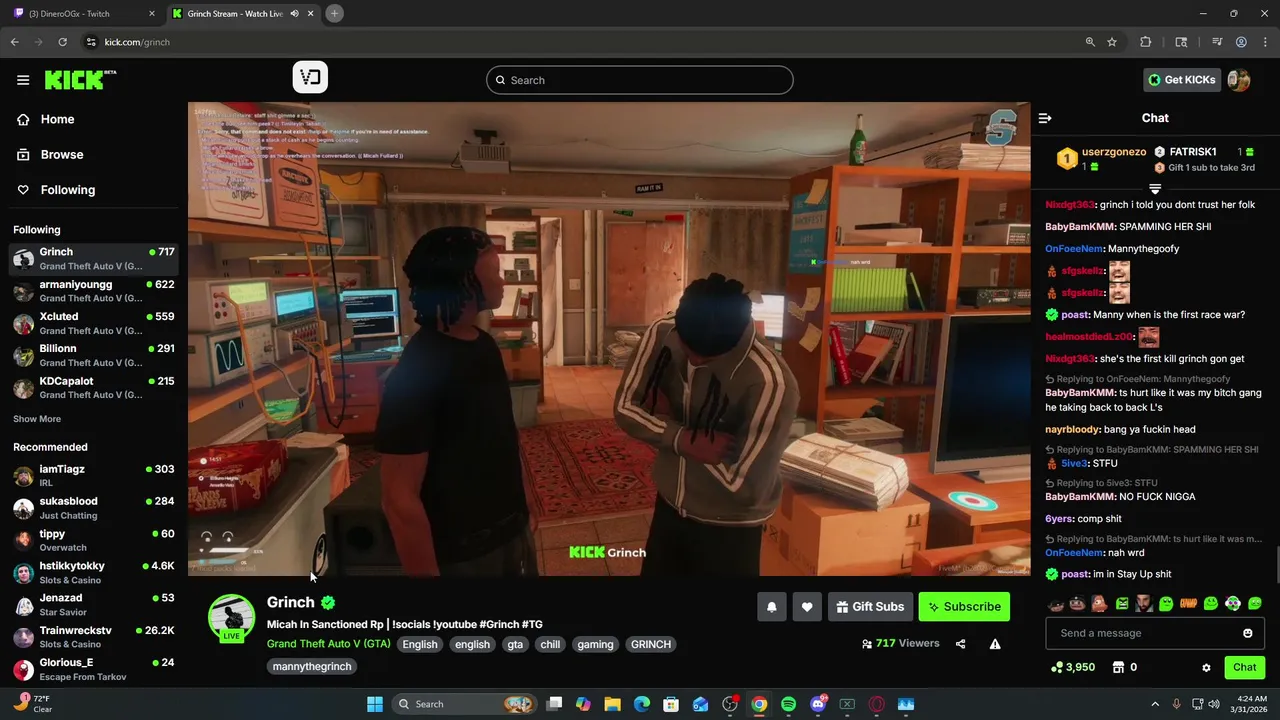The height and width of the screenshot is (720, 1280).
Task: Click the 3,950 channel points balance
Action: tap(1072, 667)
